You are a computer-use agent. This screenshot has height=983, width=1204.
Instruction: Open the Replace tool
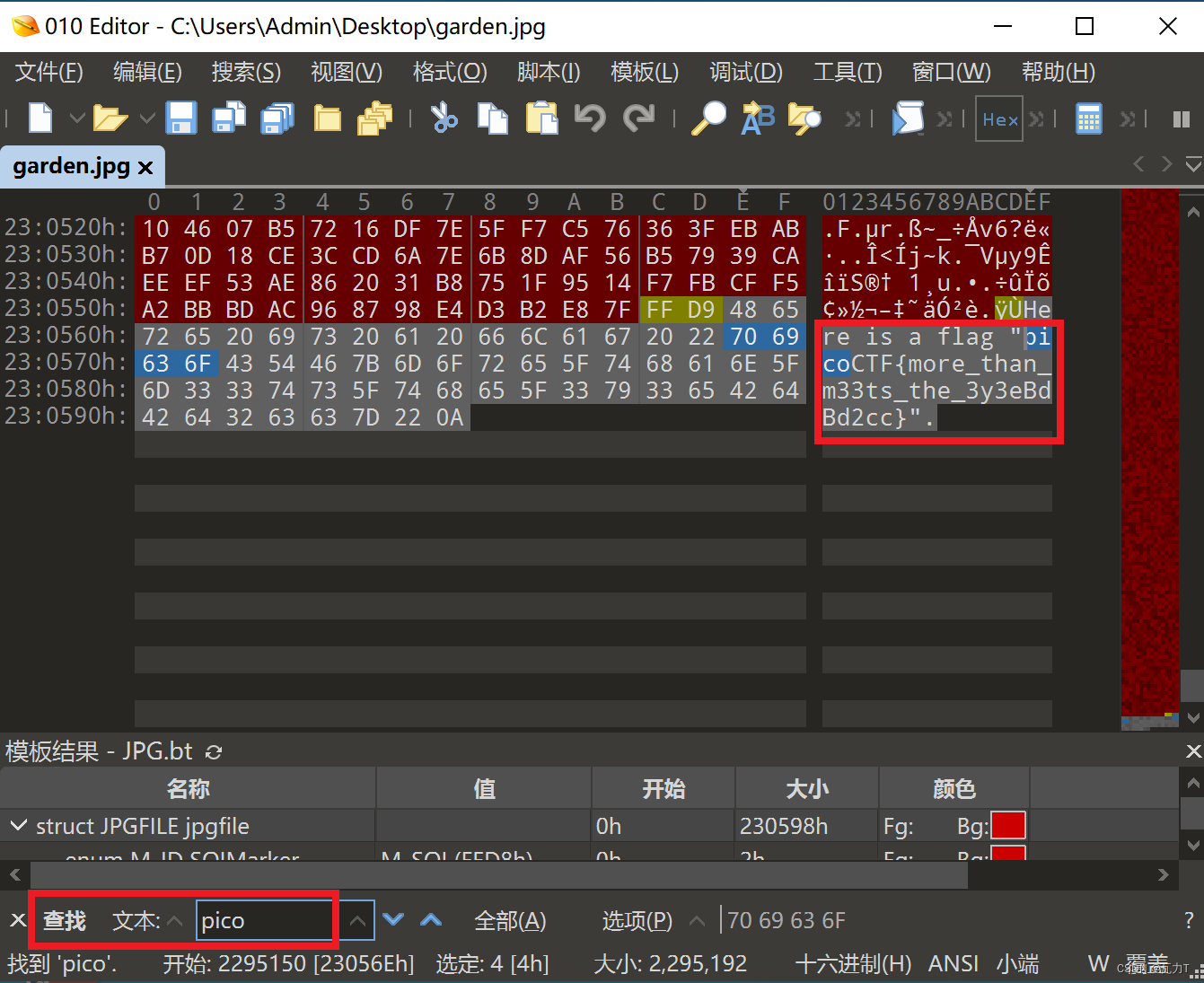point(758,118)
